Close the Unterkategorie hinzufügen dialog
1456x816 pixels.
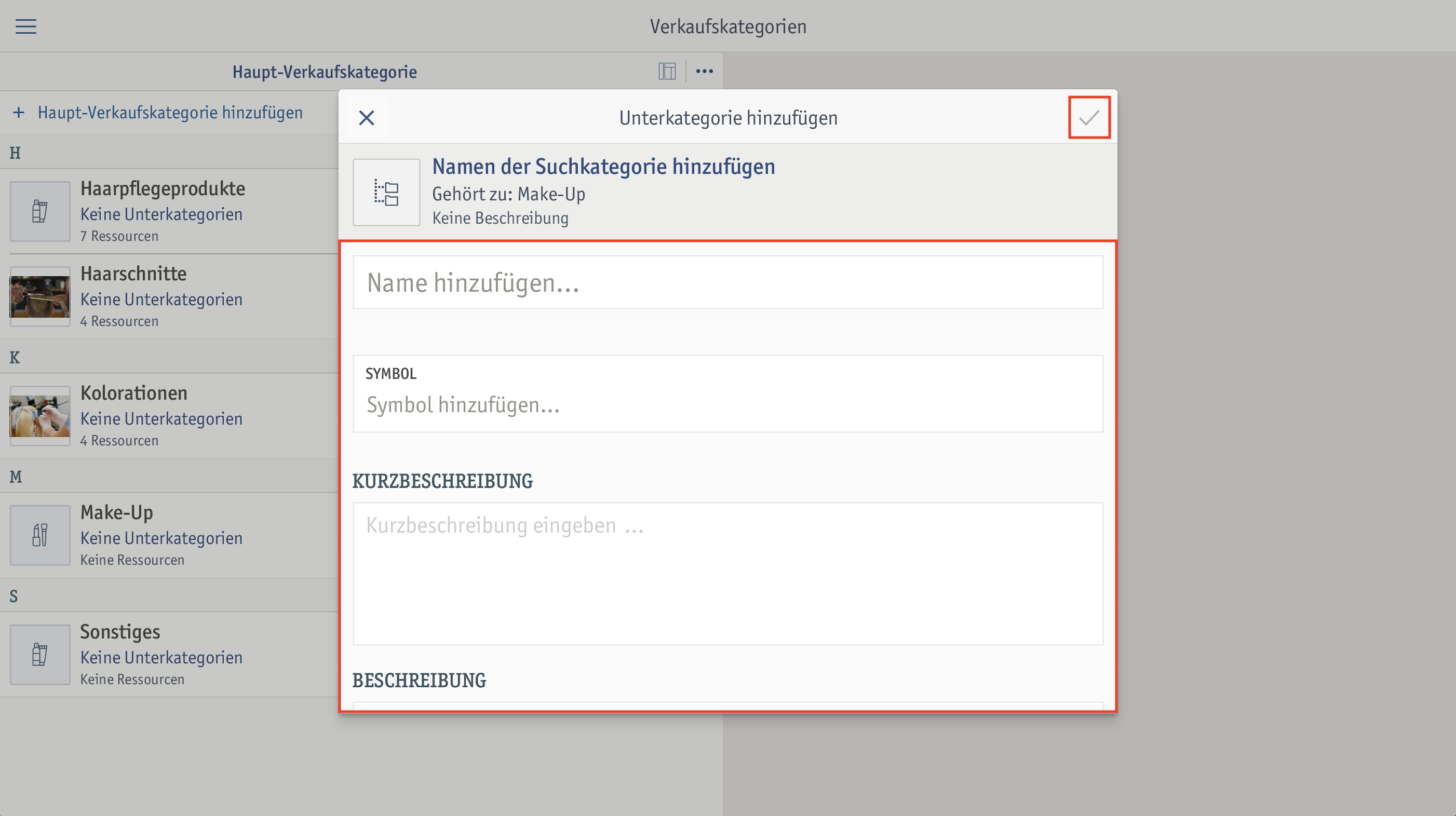[x=367, y=118]
